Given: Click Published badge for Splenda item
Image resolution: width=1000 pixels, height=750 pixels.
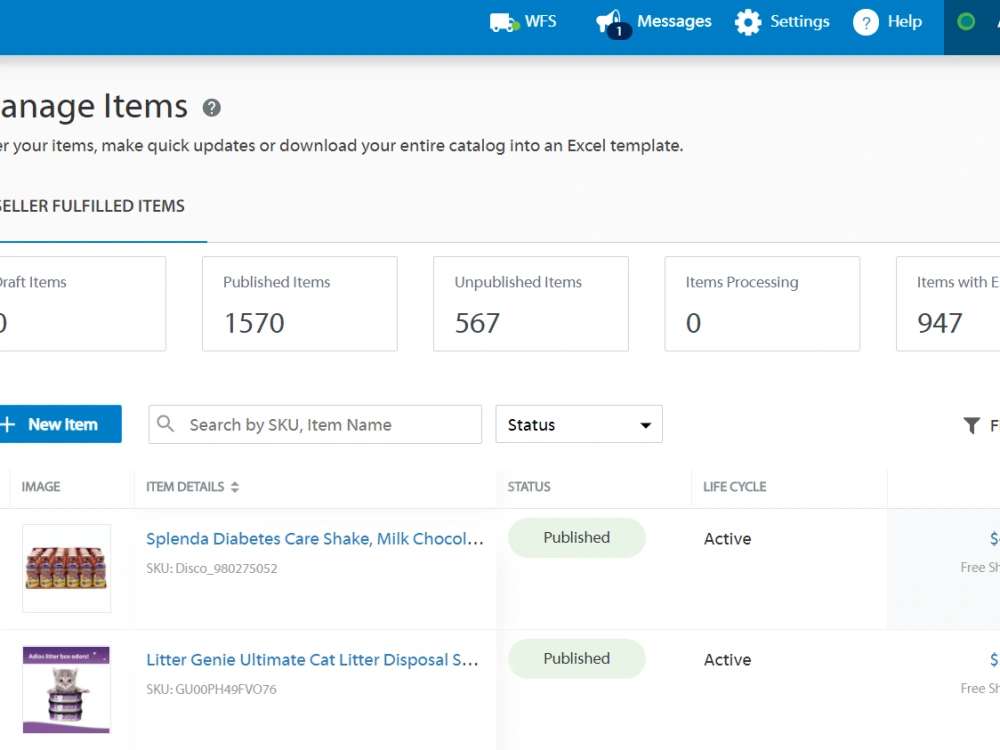Looking at the screenshot, I should [577, 538].
